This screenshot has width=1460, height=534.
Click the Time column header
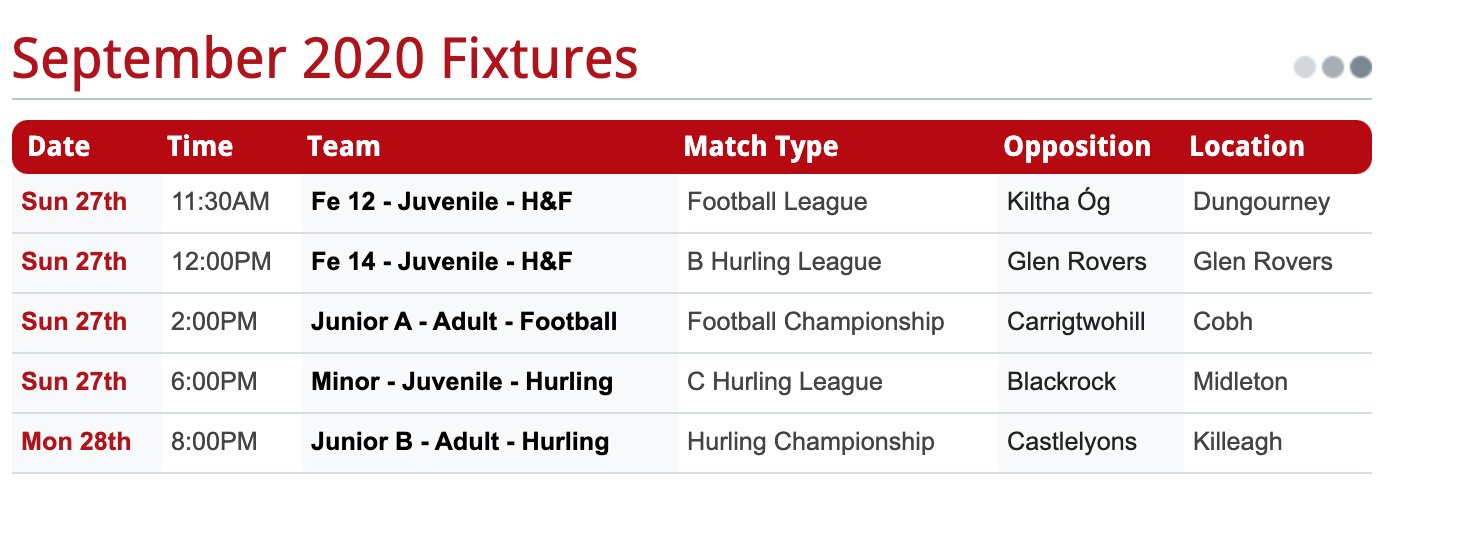coord(200,147)
